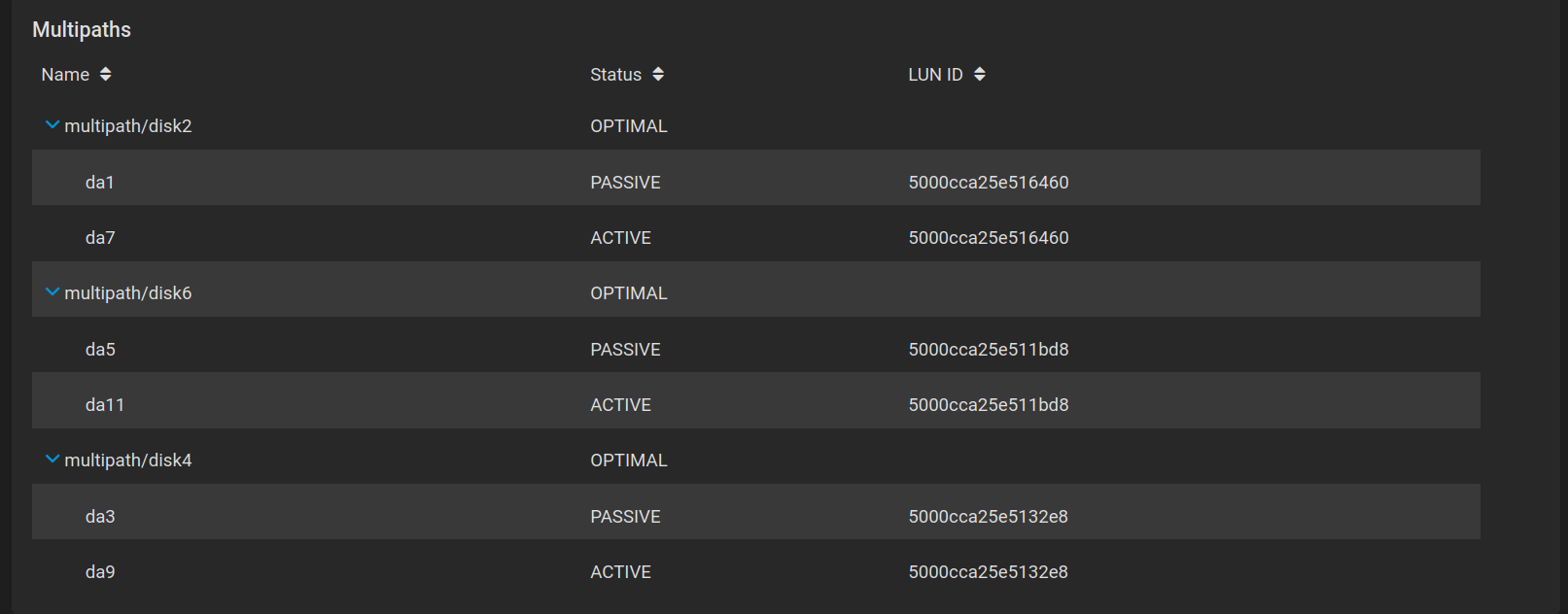Click the Status column header text

(x=615, y=75)
